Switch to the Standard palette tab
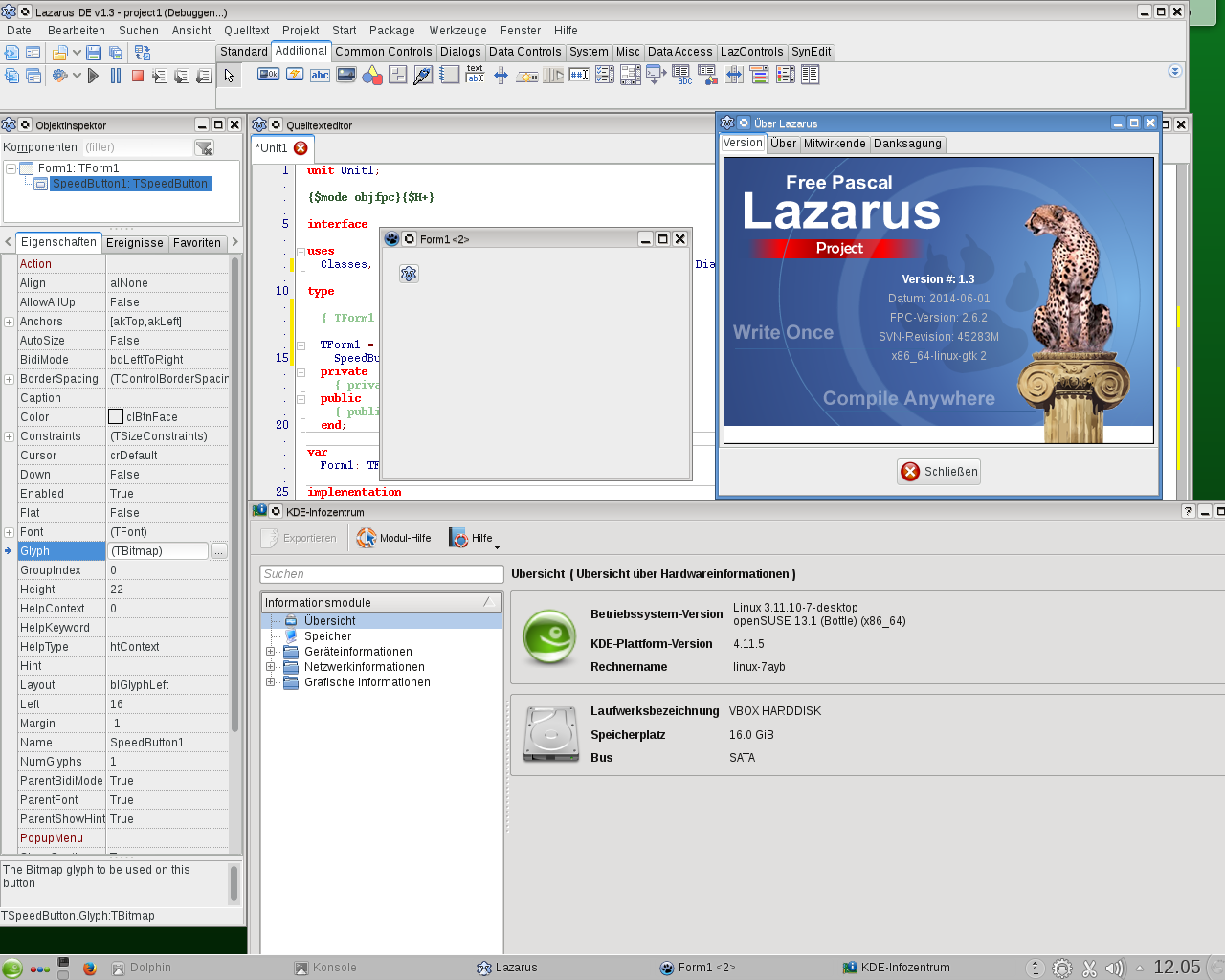This screenshot has height=980, width=1225. (x=244, y=52)
